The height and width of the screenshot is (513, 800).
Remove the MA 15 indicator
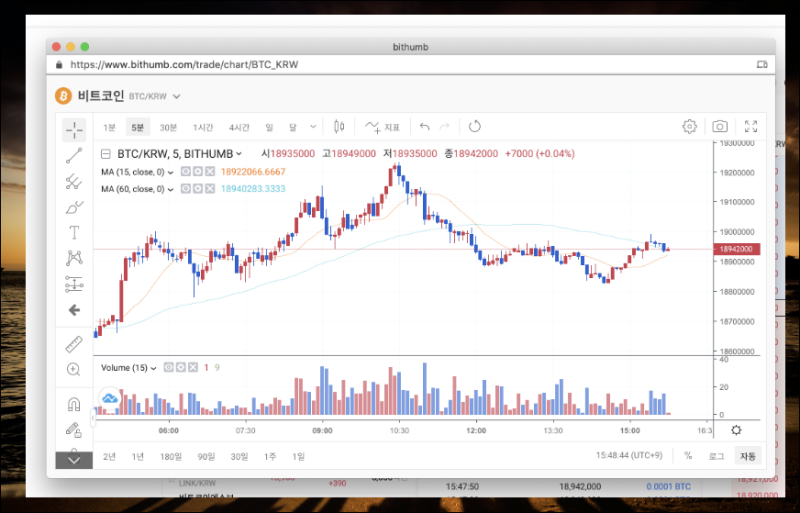click(x=210, y=172)
